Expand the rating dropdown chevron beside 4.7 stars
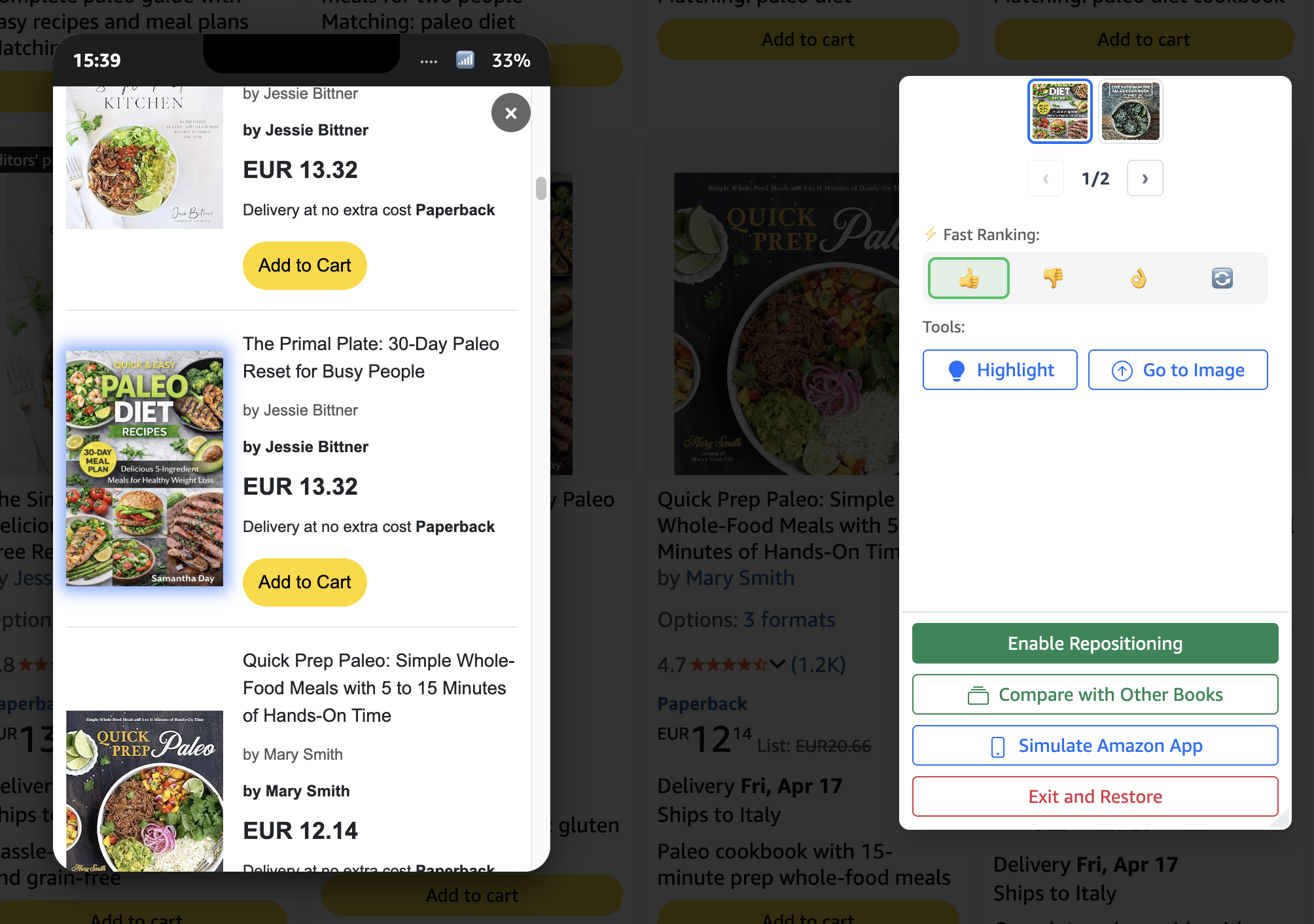1314x924 pixels. click(777, 664)
